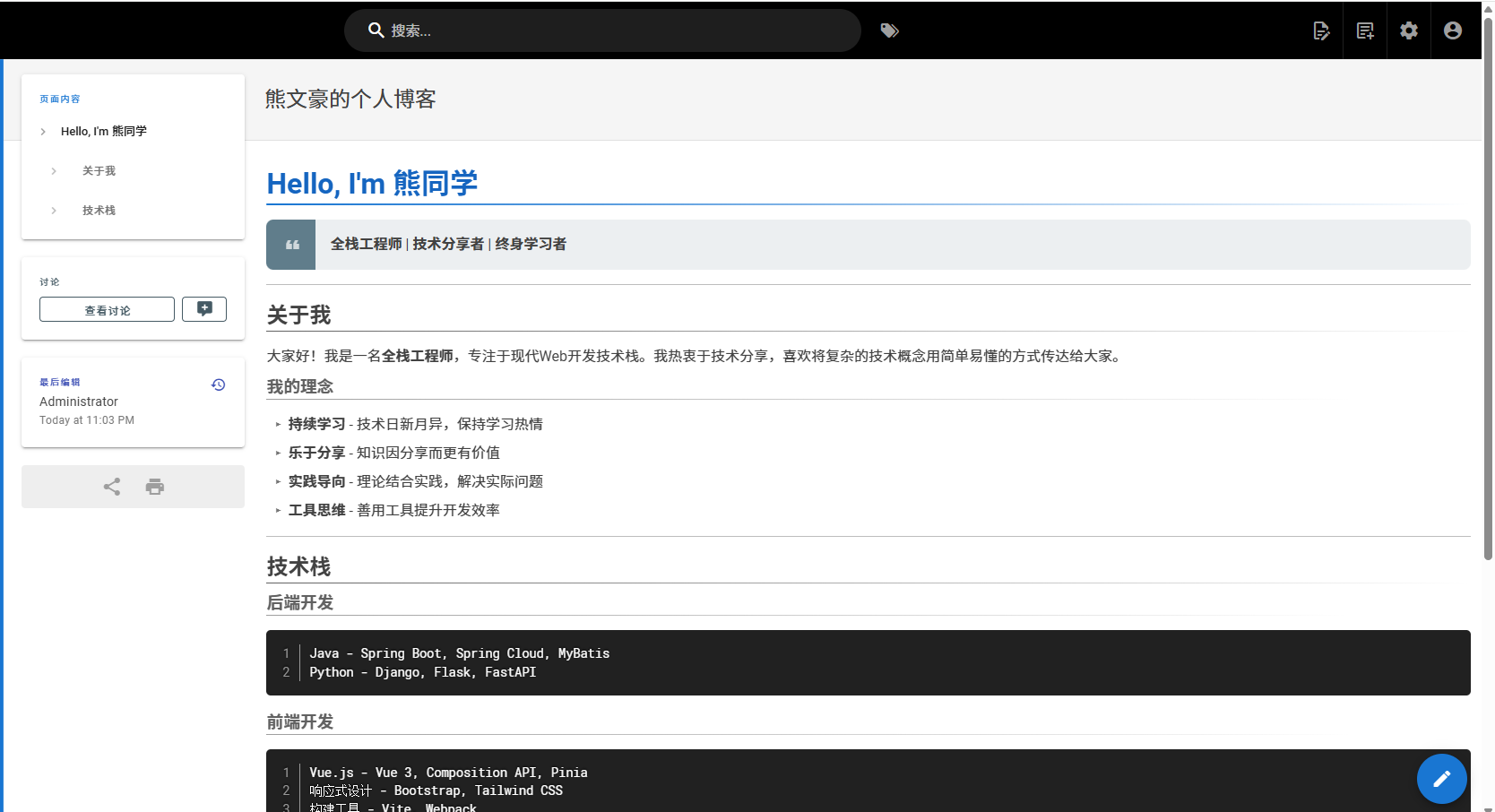Click the share page icon

pyautogui.click(x=112, y=487)
